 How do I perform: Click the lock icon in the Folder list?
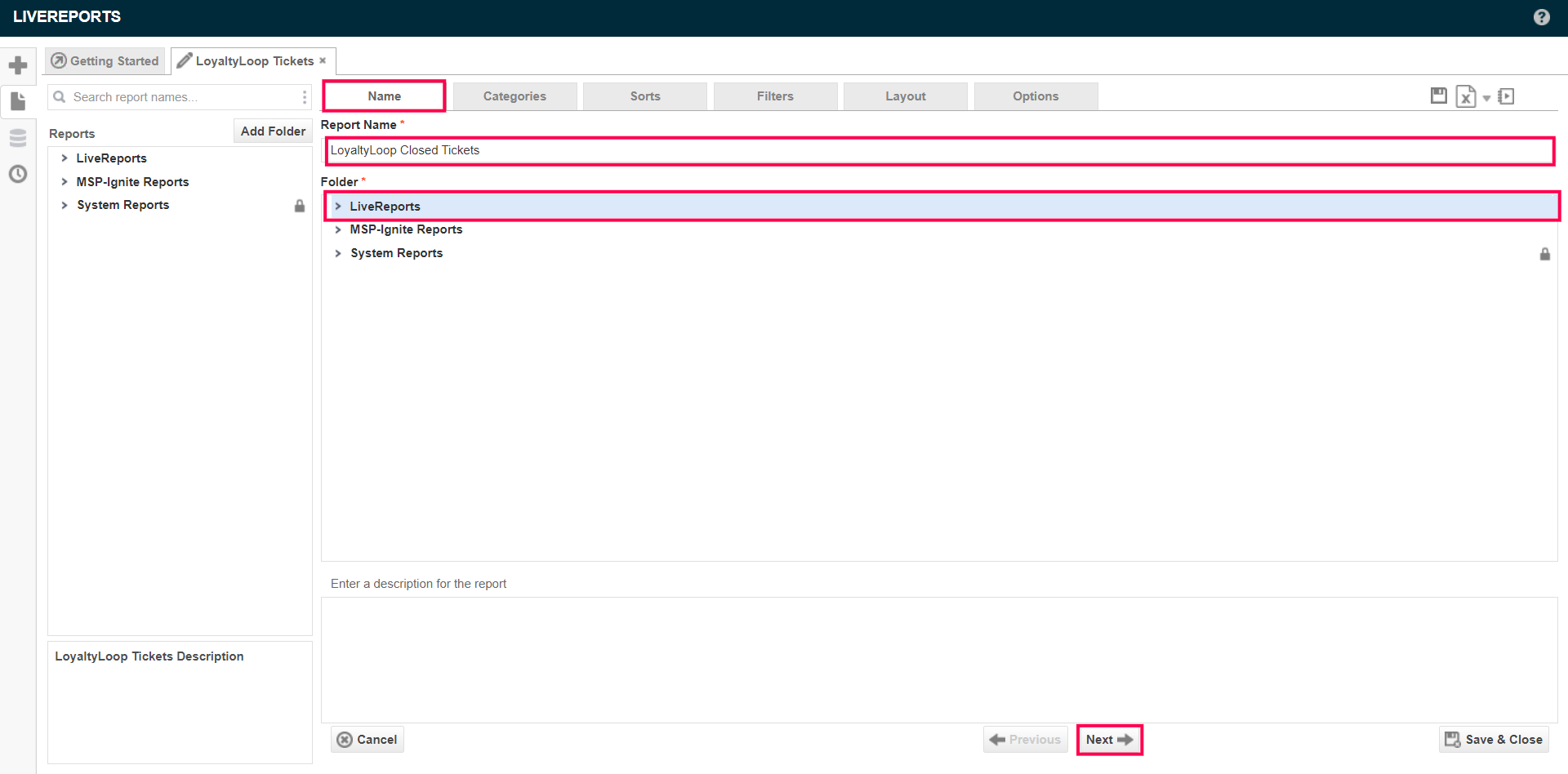point(1544,254)
